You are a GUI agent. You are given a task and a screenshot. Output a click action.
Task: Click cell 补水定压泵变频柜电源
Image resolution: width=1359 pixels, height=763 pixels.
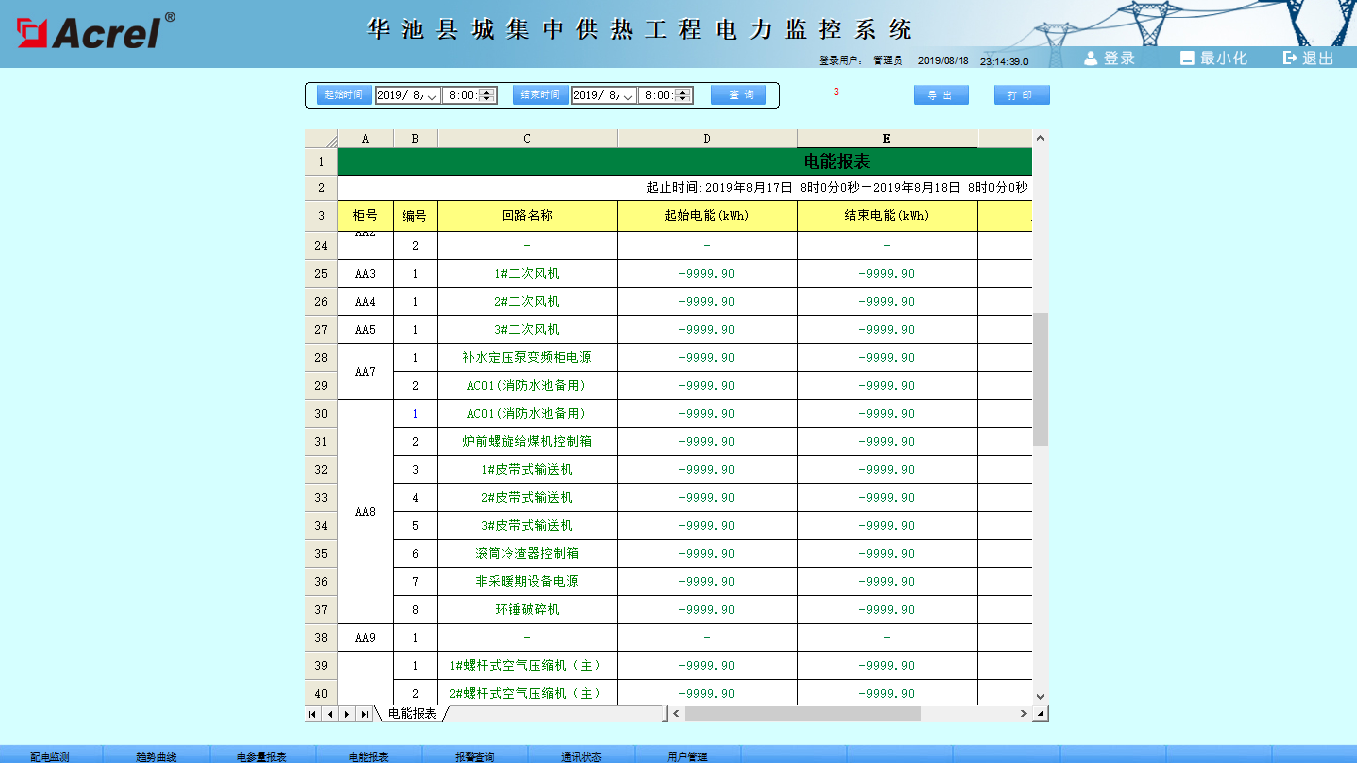point(527,358)
